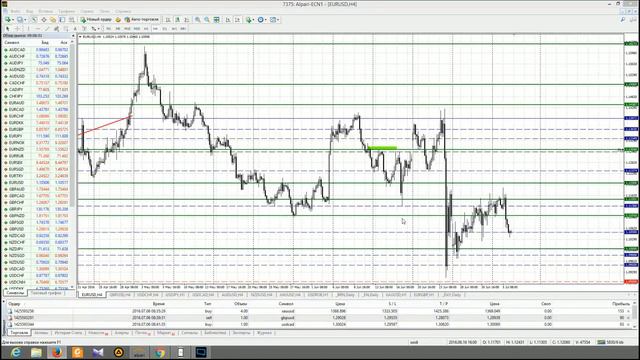This screenshot has height=360, width=640.
Task: Select H4 timeframe
Action: coord(155,29)
